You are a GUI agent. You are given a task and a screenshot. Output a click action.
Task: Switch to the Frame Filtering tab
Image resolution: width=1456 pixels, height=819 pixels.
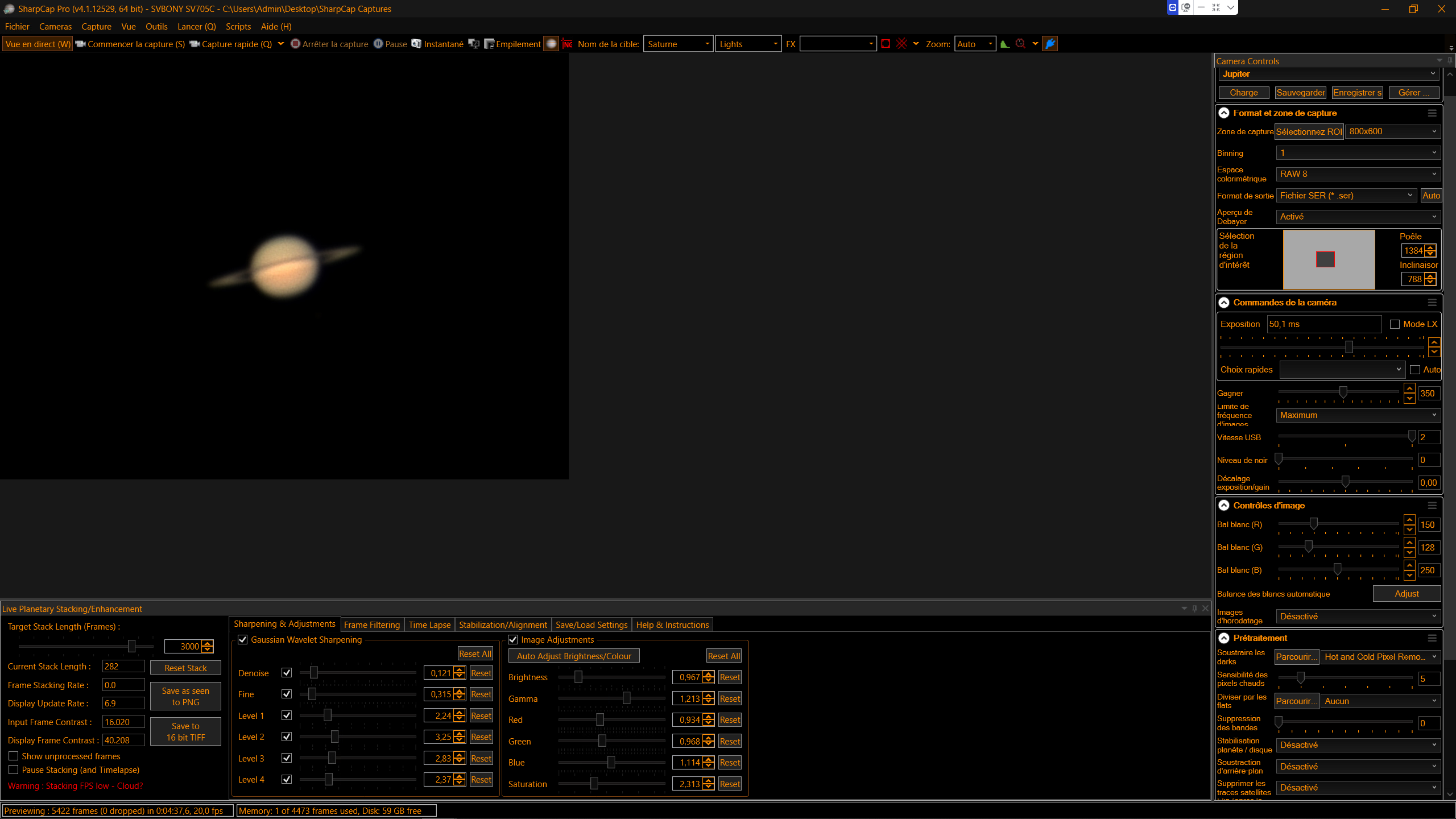(371, 624)
